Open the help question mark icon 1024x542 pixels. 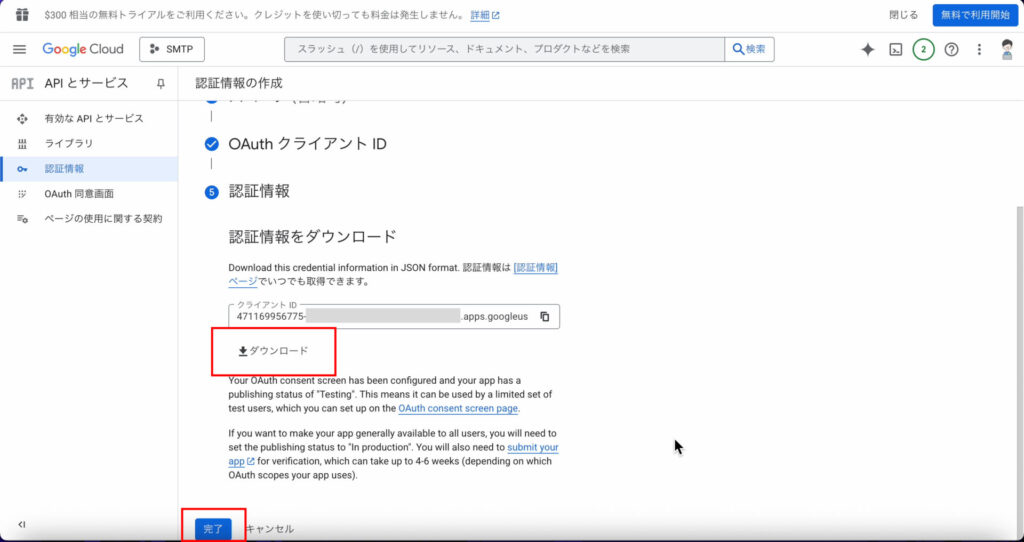click(952, 50)
